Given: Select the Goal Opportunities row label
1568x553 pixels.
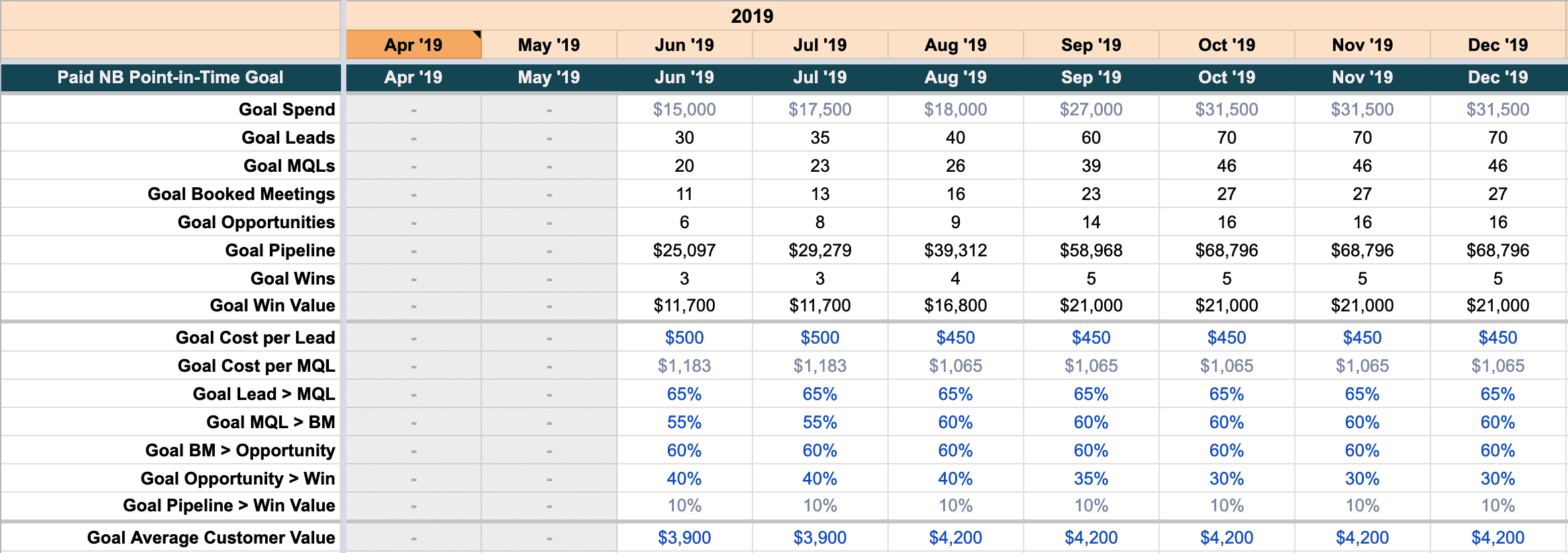Looking at the screenshot, I should coord(256,222).
